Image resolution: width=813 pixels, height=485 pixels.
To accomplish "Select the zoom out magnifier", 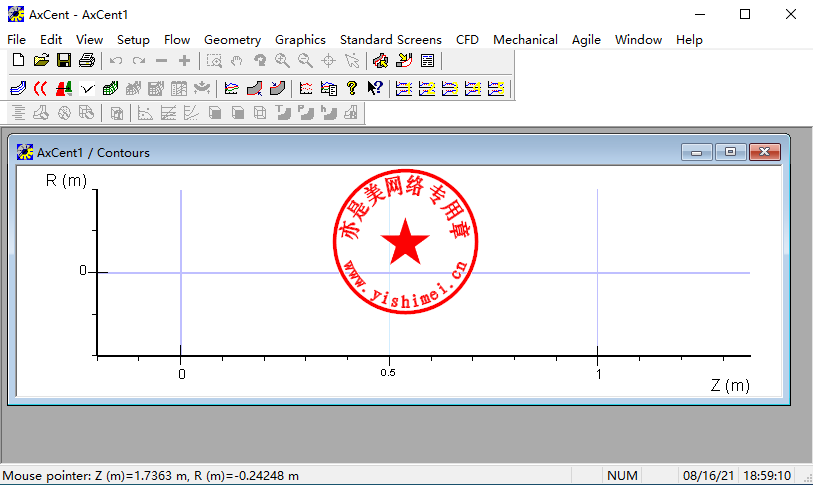I will tap(305, 61).
